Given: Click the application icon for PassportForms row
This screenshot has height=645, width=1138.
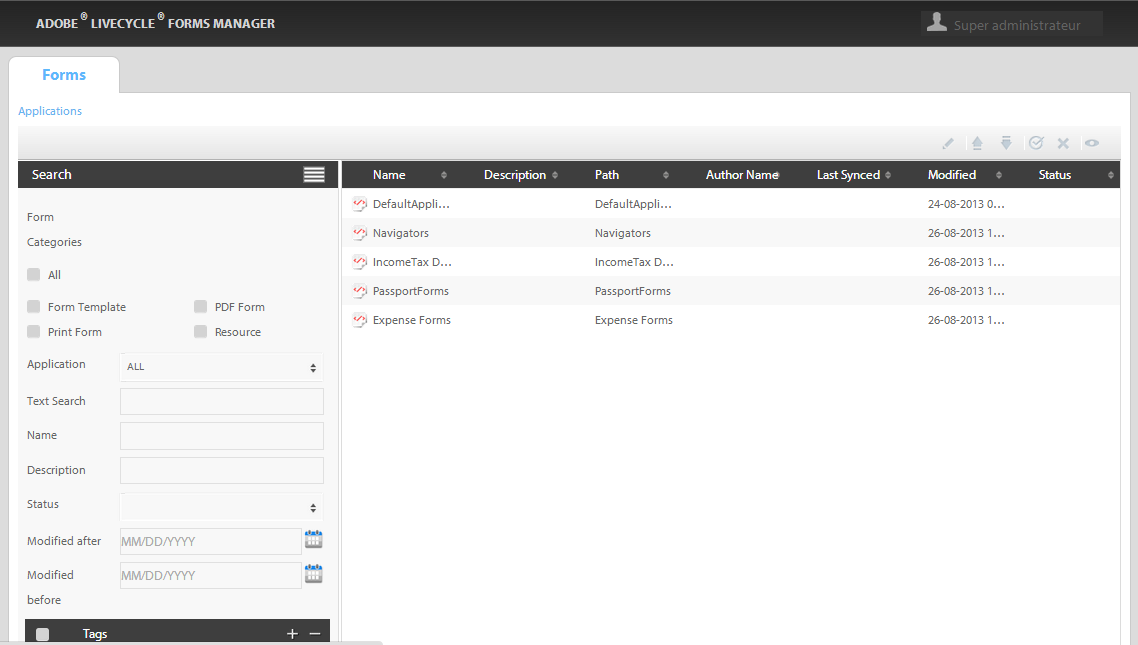Looking at the screenshot, I should (x=359, y=291).
